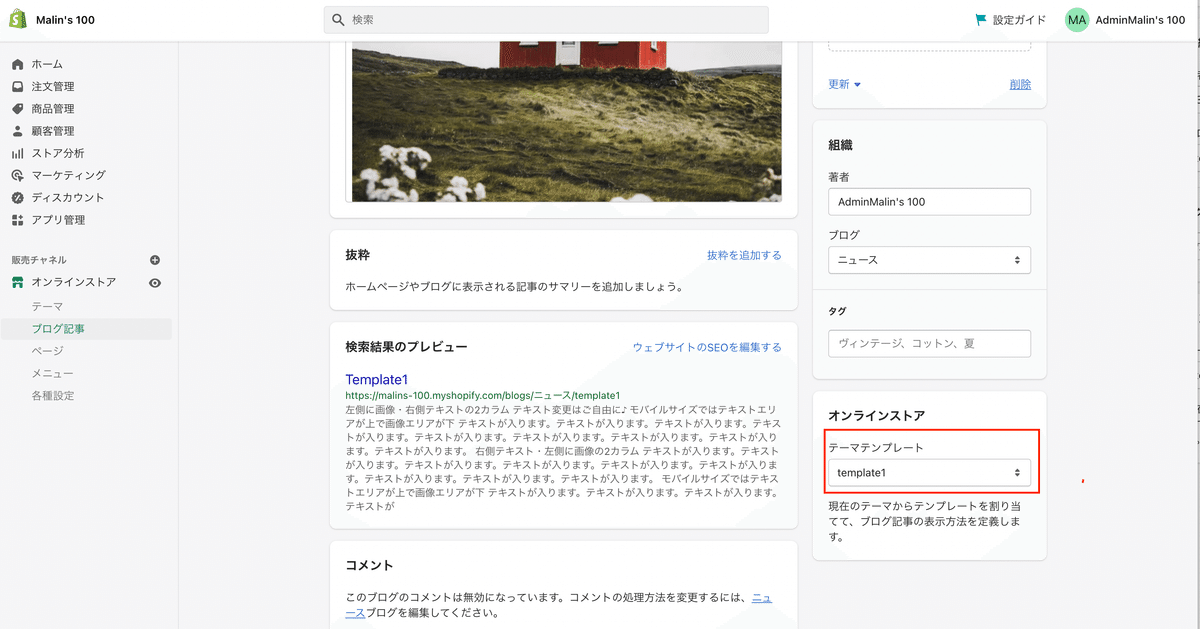This screenshot has width=1200, height=629.
Task: Select テーマ under オンラインストア
Action: coord(47,306)
